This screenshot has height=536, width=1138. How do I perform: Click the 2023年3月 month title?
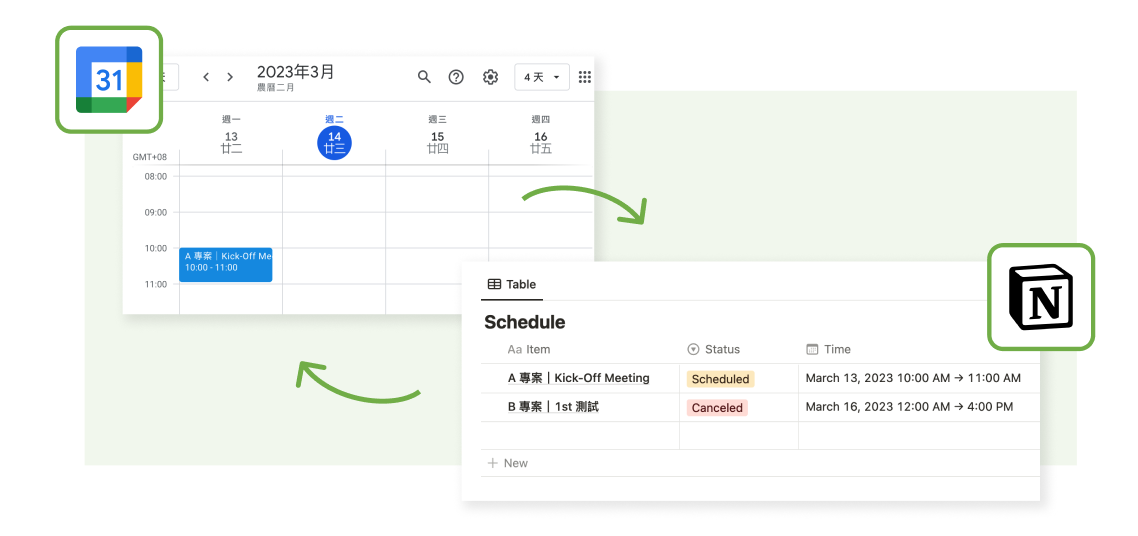(x=295, y=72)
